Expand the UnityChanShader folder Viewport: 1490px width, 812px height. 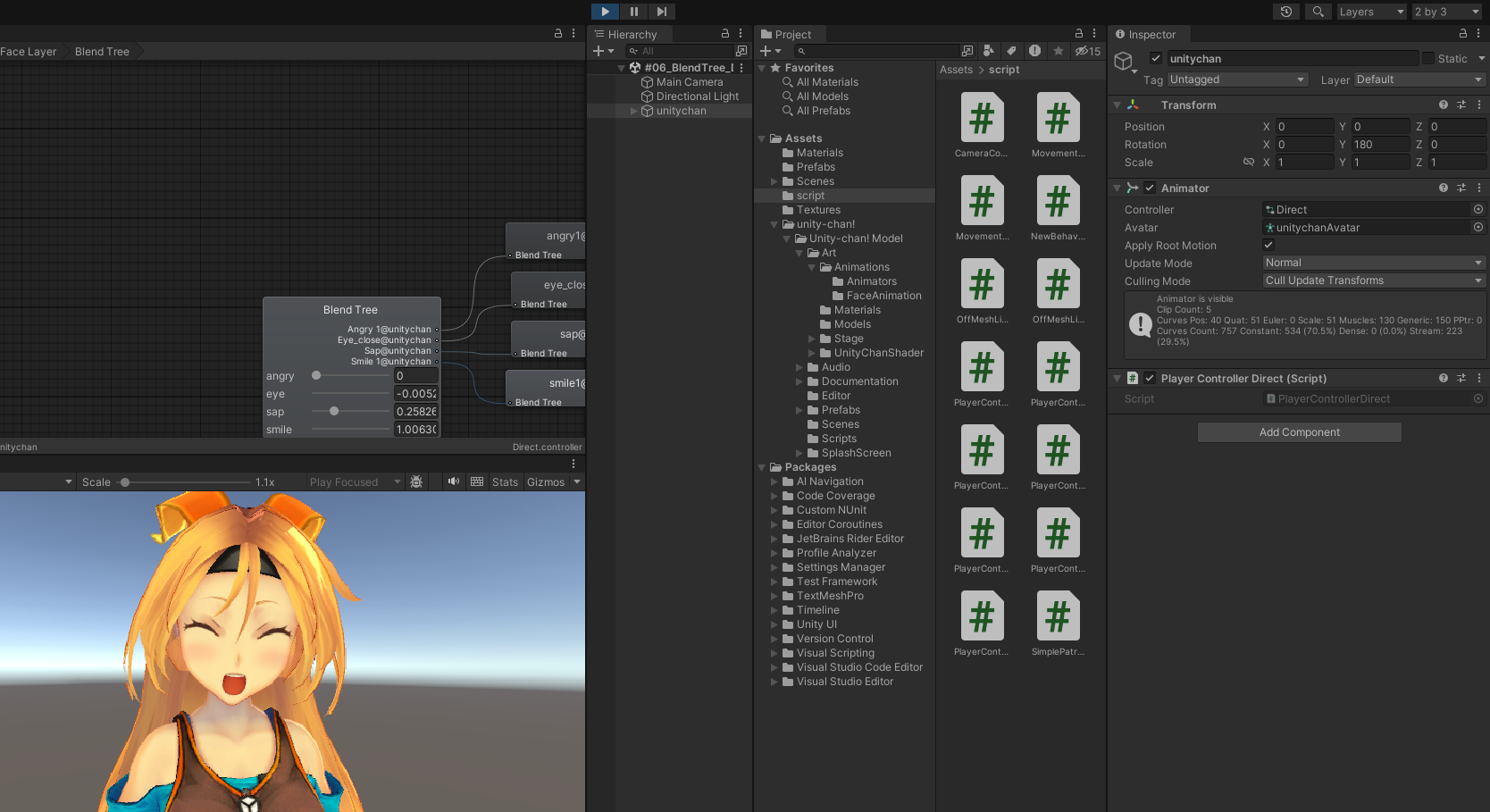(812, 353)
